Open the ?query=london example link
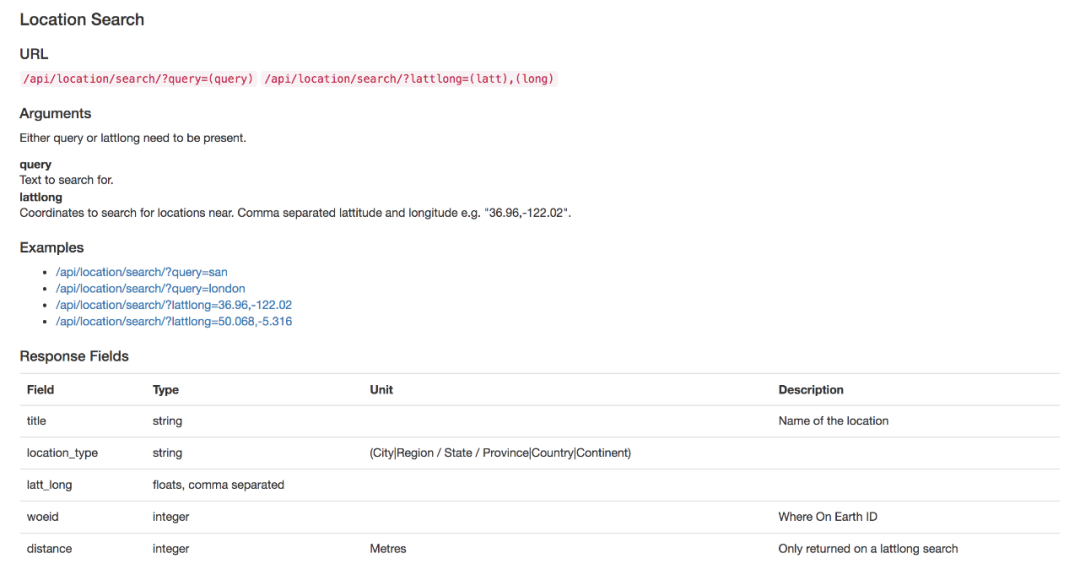This screenshot has height=575, width=1080. point(150,289)
